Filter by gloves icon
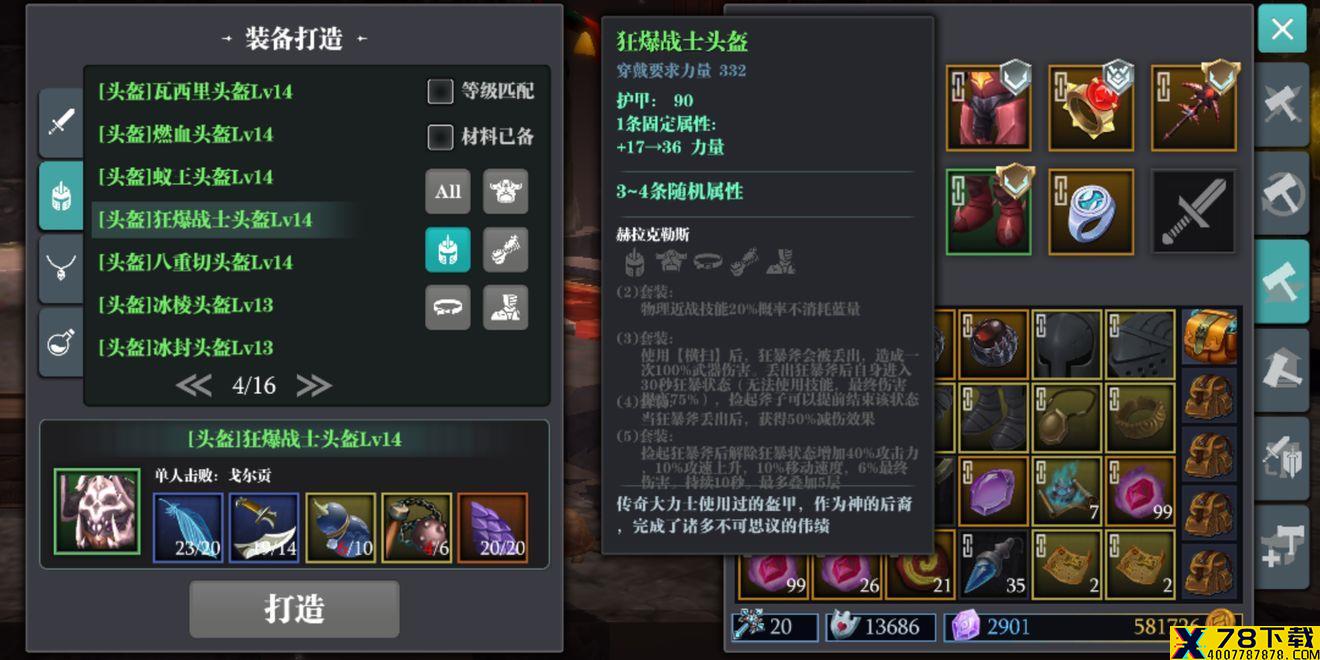The image size is (1320, 660). point(506,249)
